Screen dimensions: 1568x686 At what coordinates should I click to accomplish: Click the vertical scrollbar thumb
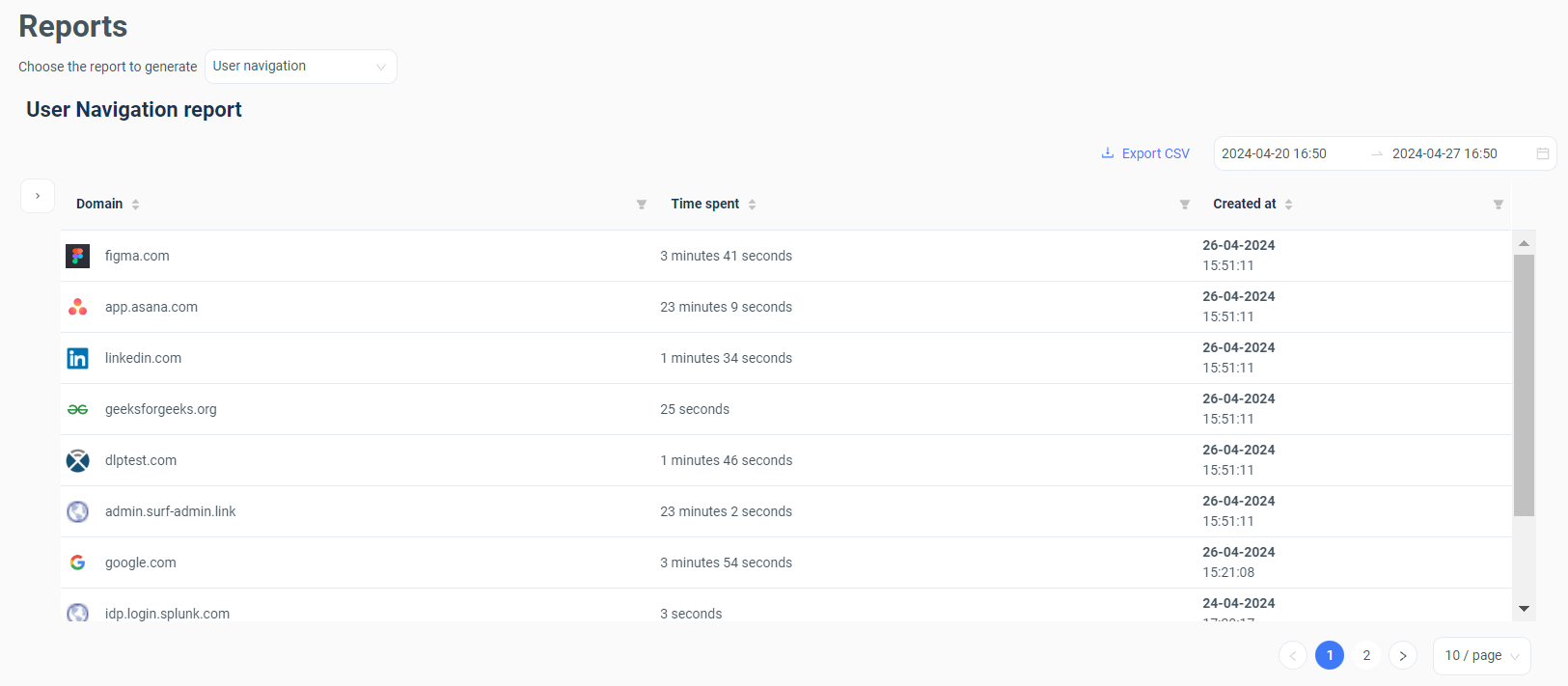1525,386
